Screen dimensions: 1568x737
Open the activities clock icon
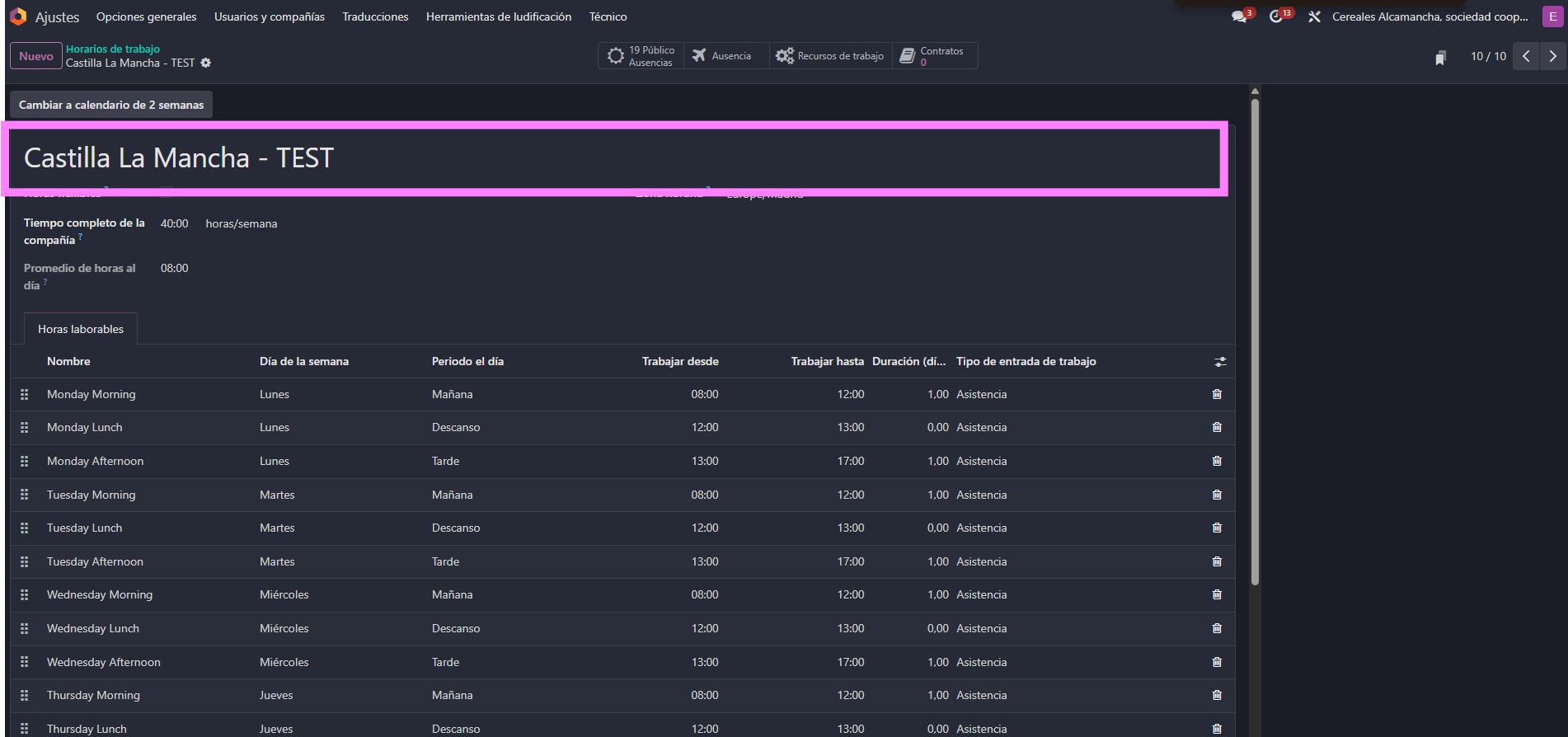pos(1276,16)
